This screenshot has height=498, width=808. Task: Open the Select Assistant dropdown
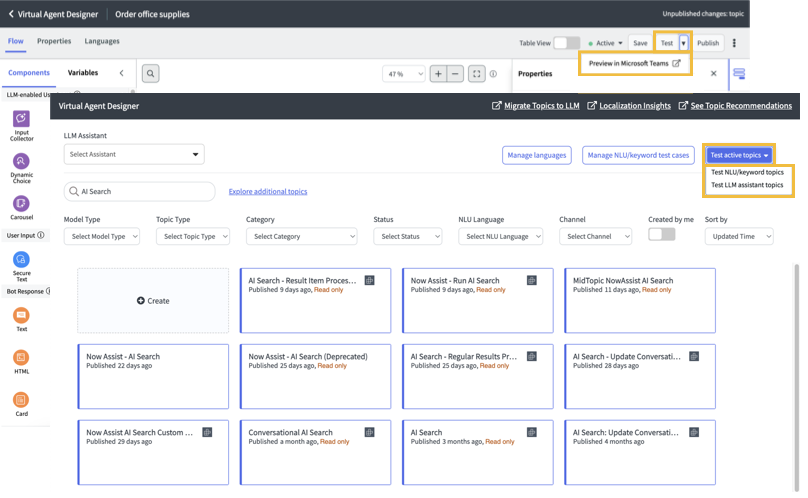coord(134,154)
